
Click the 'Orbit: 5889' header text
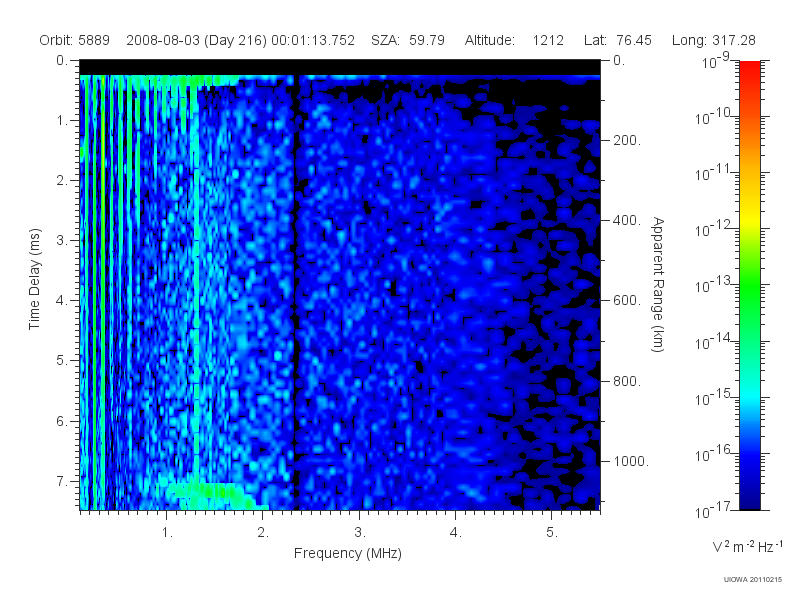point(74,40)
